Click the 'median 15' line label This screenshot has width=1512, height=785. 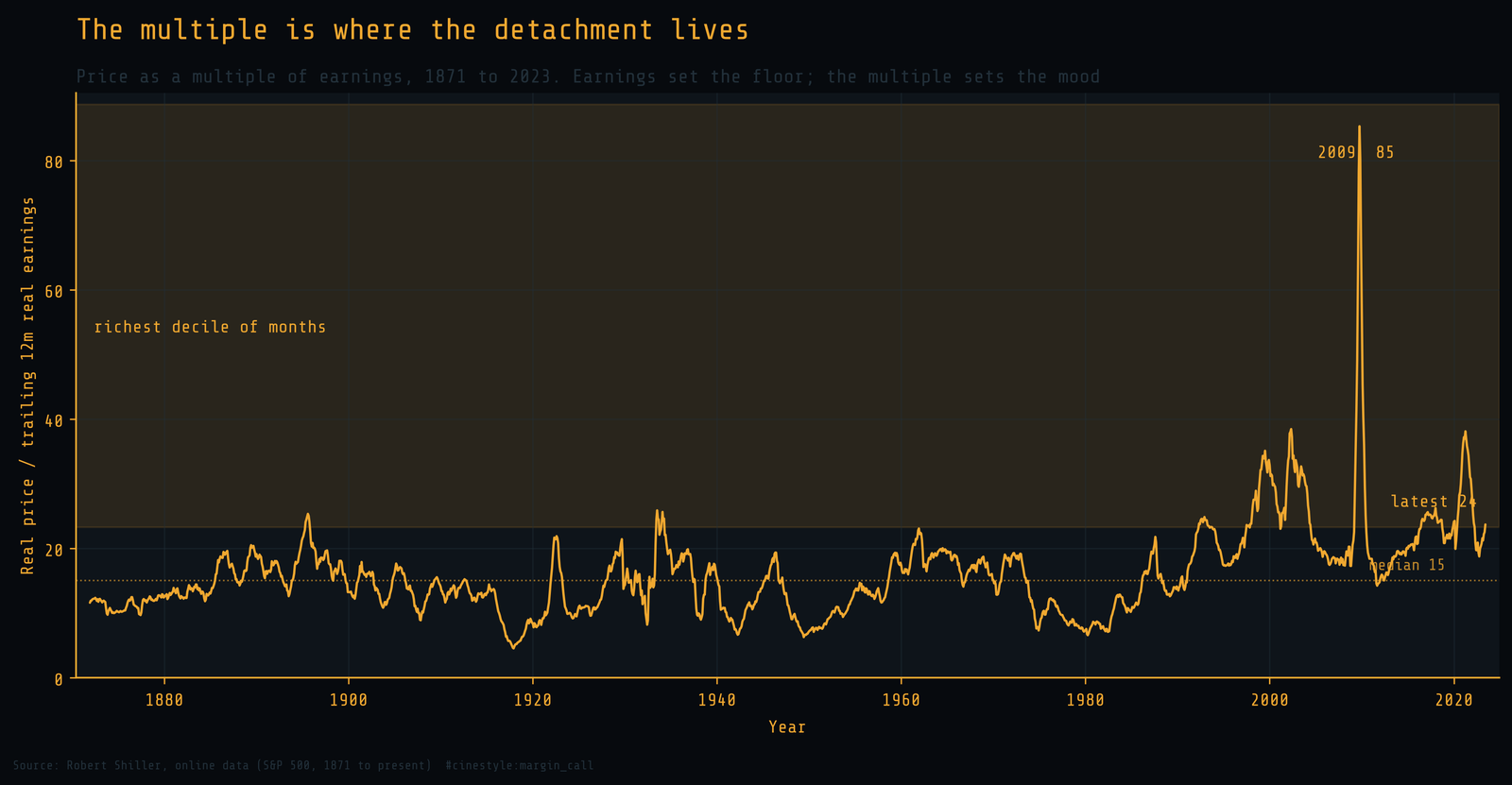(x=1407, y=565)
